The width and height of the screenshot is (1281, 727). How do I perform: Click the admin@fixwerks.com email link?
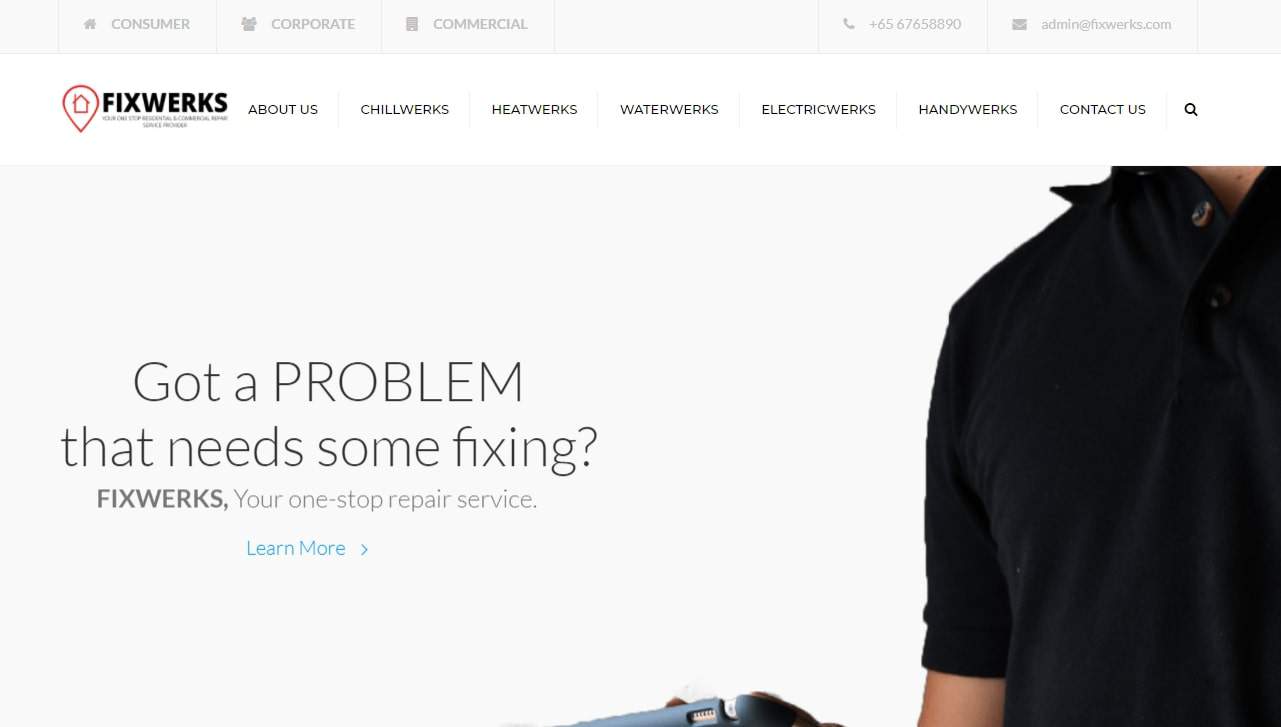1106,24
